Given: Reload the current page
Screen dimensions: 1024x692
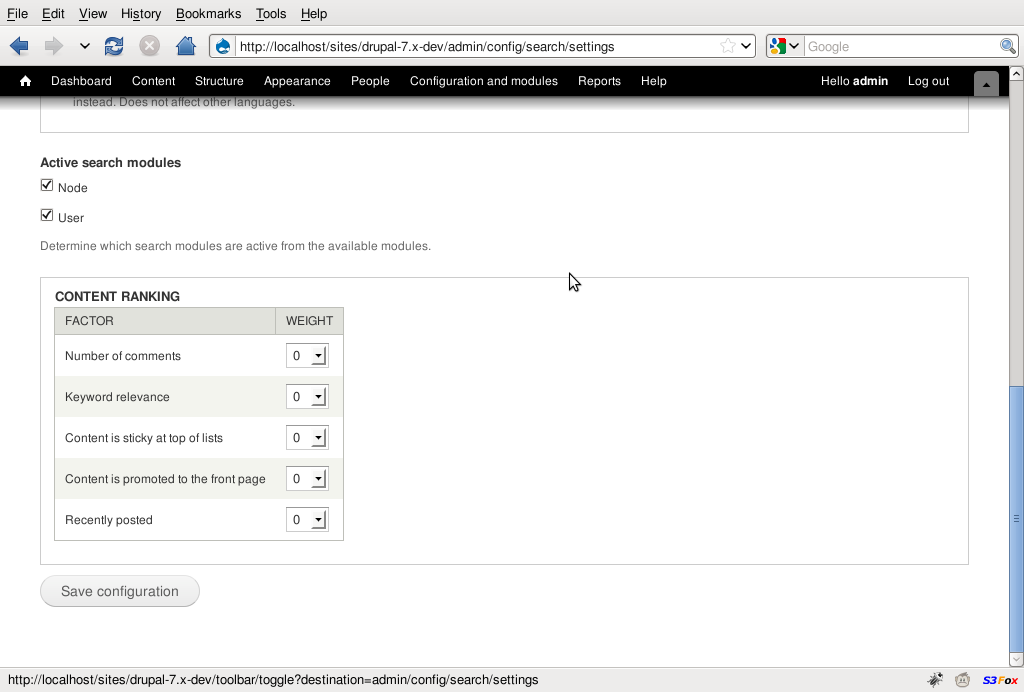Looking at the screenshot, I should coord(113,45).
